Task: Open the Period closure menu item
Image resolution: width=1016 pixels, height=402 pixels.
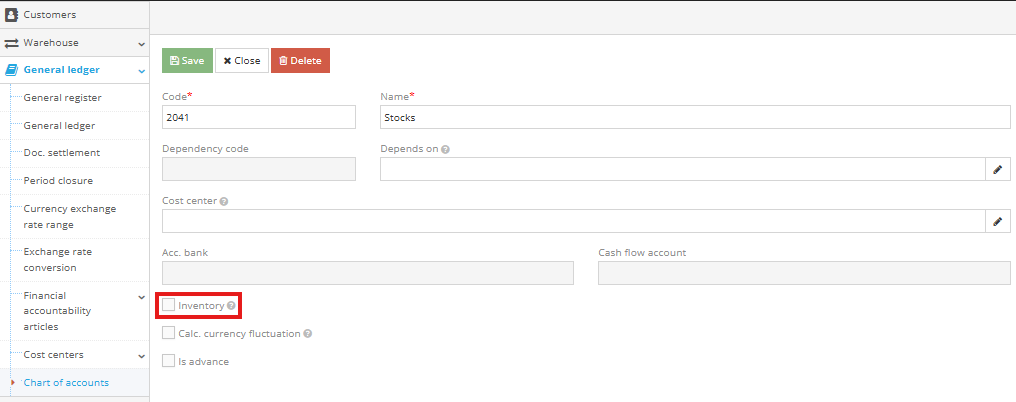Action: click(x=58, y=181)
